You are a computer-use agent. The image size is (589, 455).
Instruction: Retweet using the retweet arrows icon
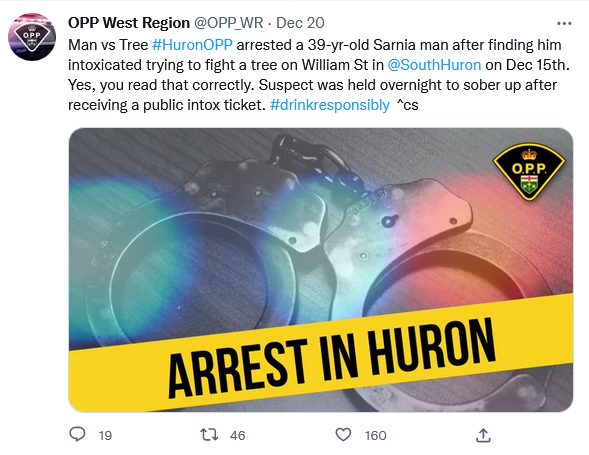(x=209, y=435)
